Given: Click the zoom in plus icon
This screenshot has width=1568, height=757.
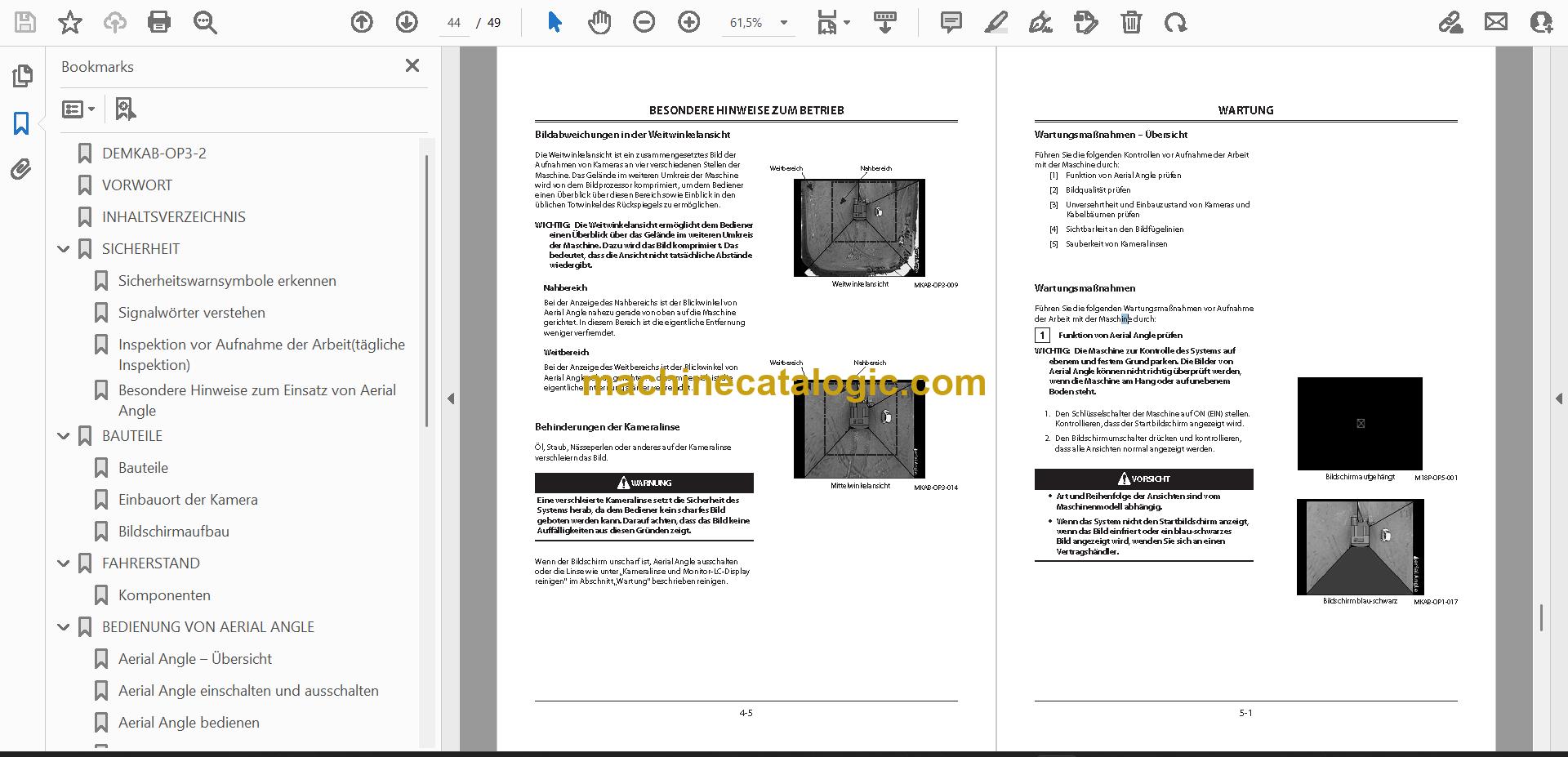Looking at the screenshot, I should pos(689,22).
